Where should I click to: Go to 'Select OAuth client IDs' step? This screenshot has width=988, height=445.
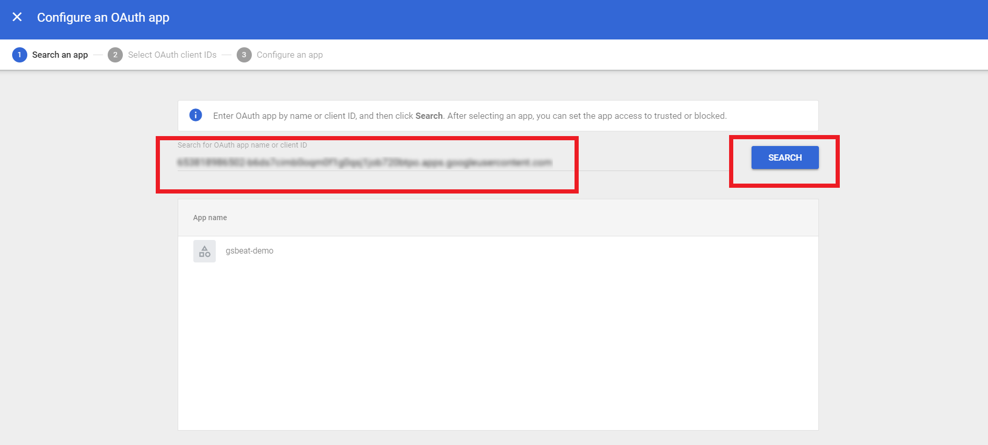[172, 55]
